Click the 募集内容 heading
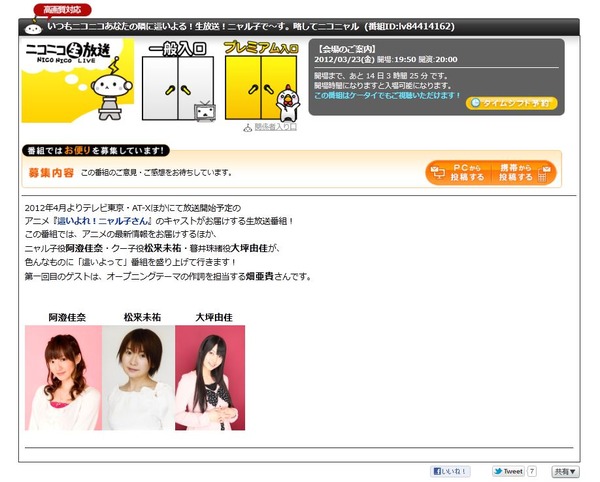 [51, 173]
